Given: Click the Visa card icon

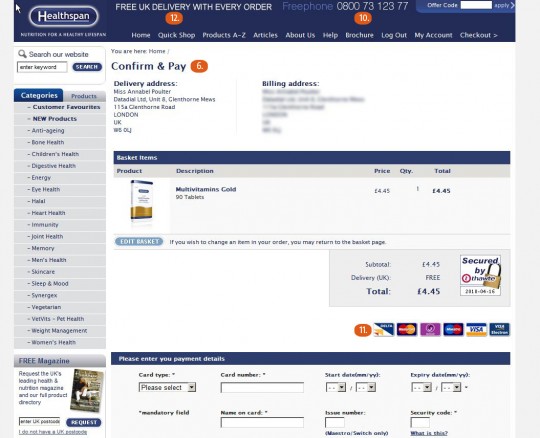Looking at the screenshot, I should pyautogui.click(x=476, y=330).
